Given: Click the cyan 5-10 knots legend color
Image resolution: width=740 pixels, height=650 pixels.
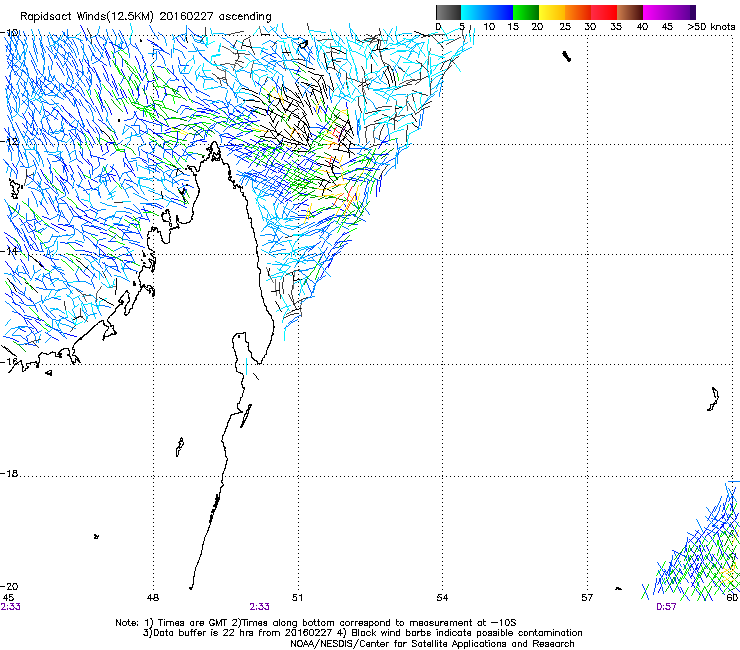Looking at the screenshot, I should tap(474, 12).
